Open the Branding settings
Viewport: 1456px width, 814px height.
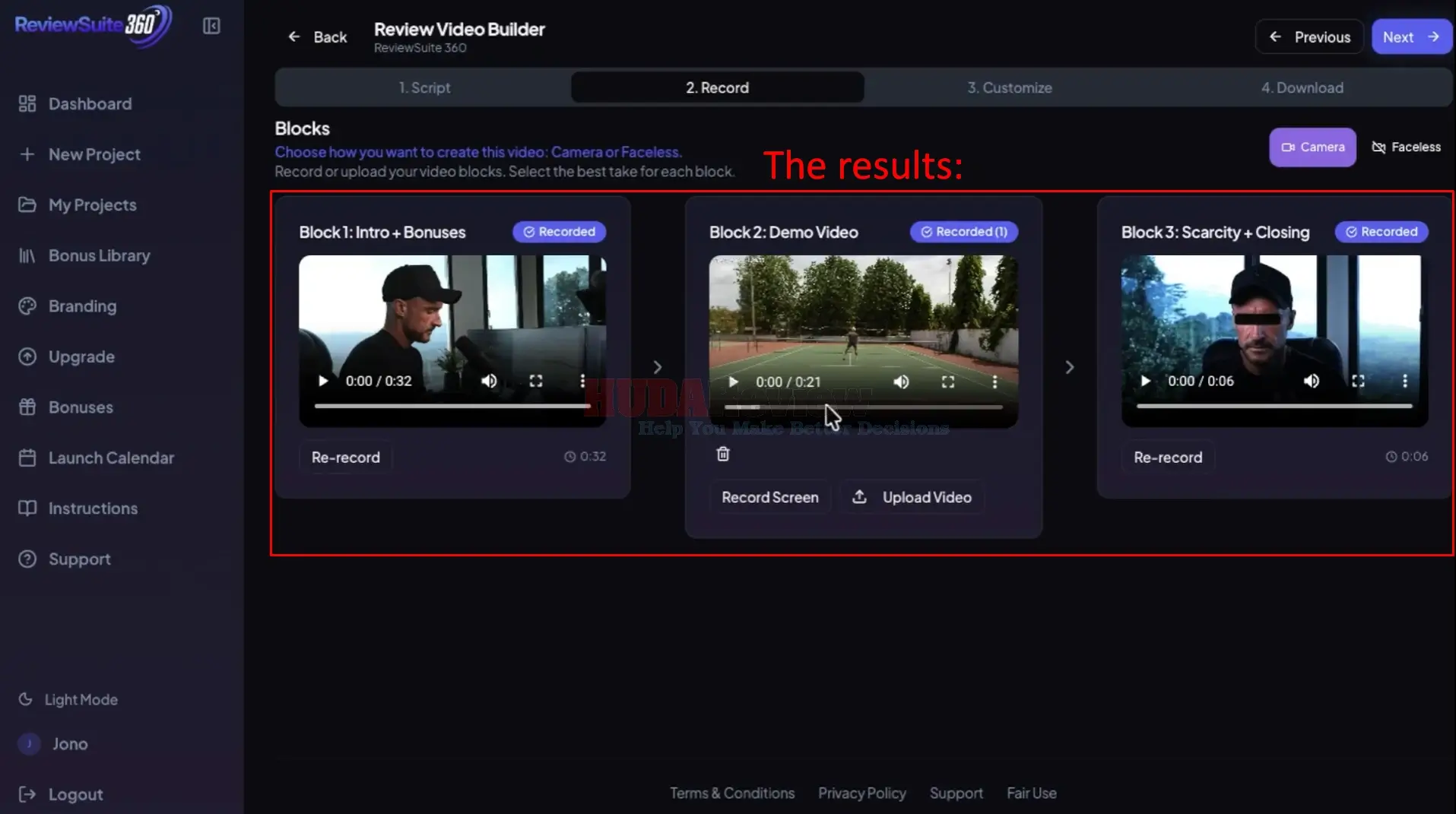(81, 306)
